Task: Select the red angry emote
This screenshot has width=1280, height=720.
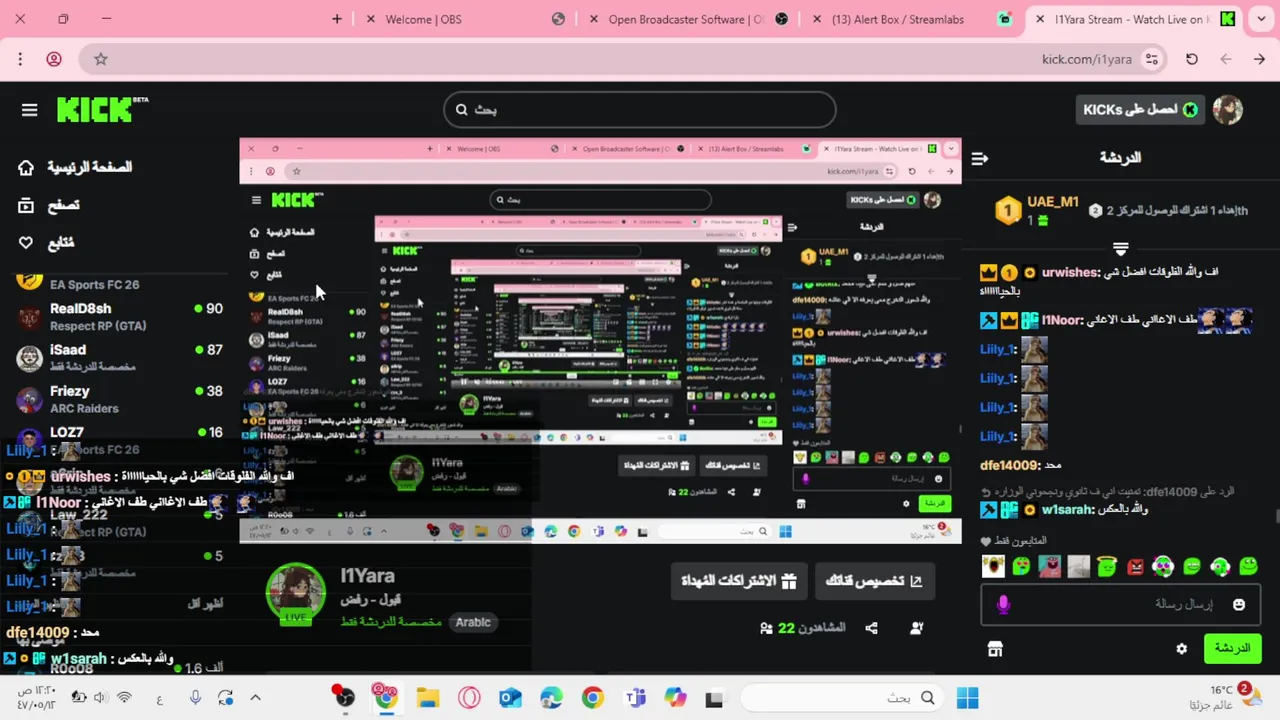Action: pyautogui.click(x=1135, y=567)
